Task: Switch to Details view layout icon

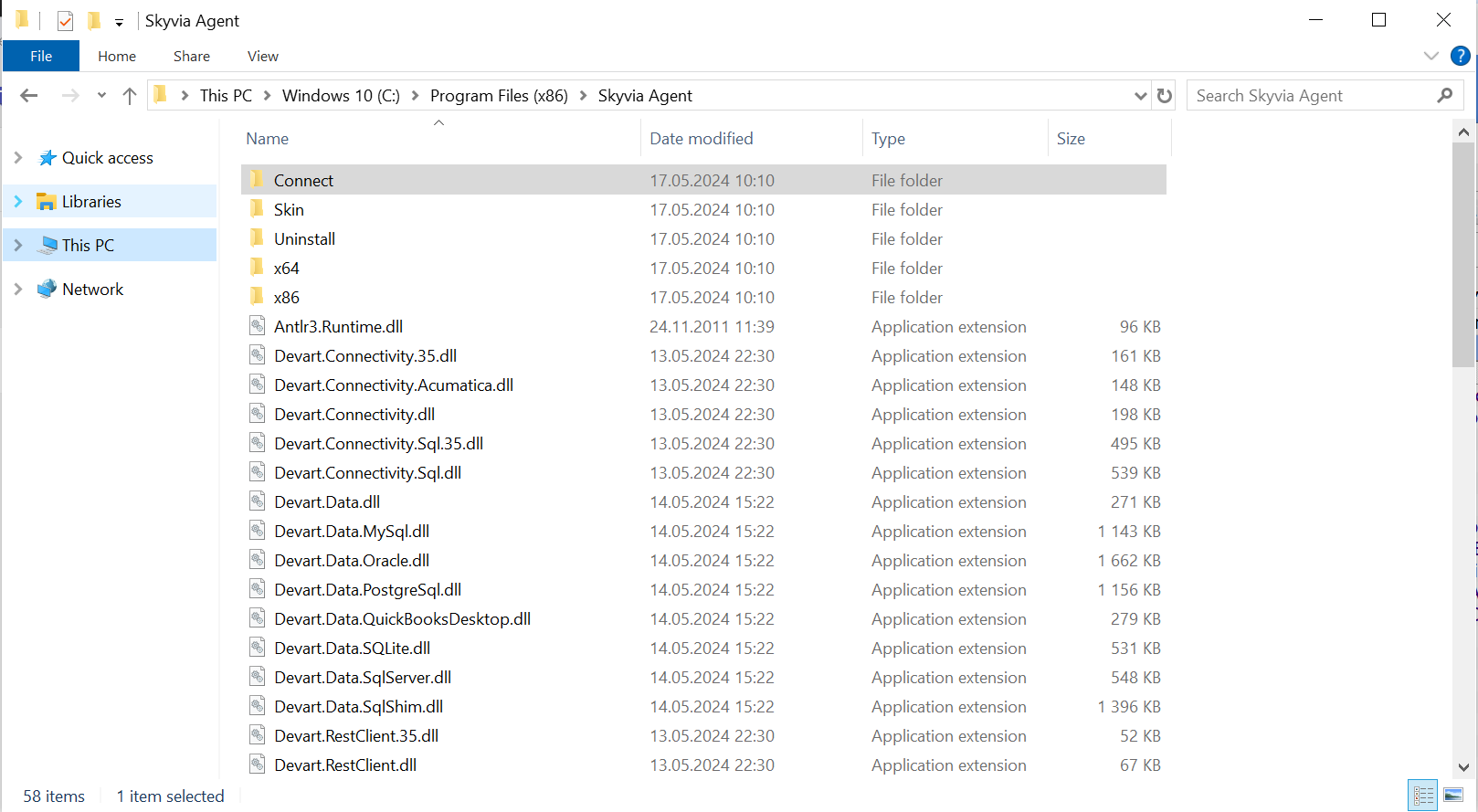Action: (x=1423, y=796)
